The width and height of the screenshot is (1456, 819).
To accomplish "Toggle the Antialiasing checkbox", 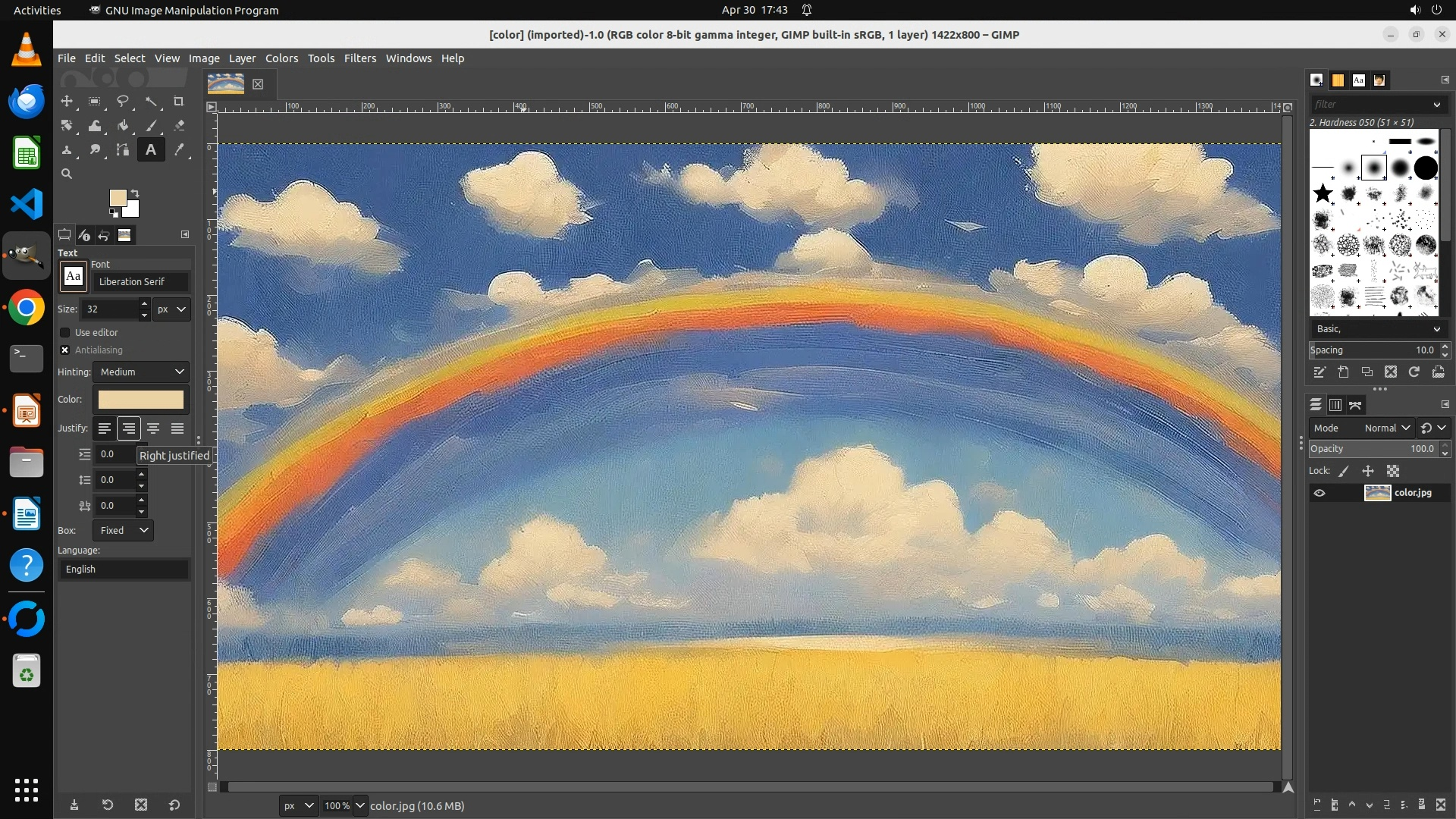I will 65,350.
